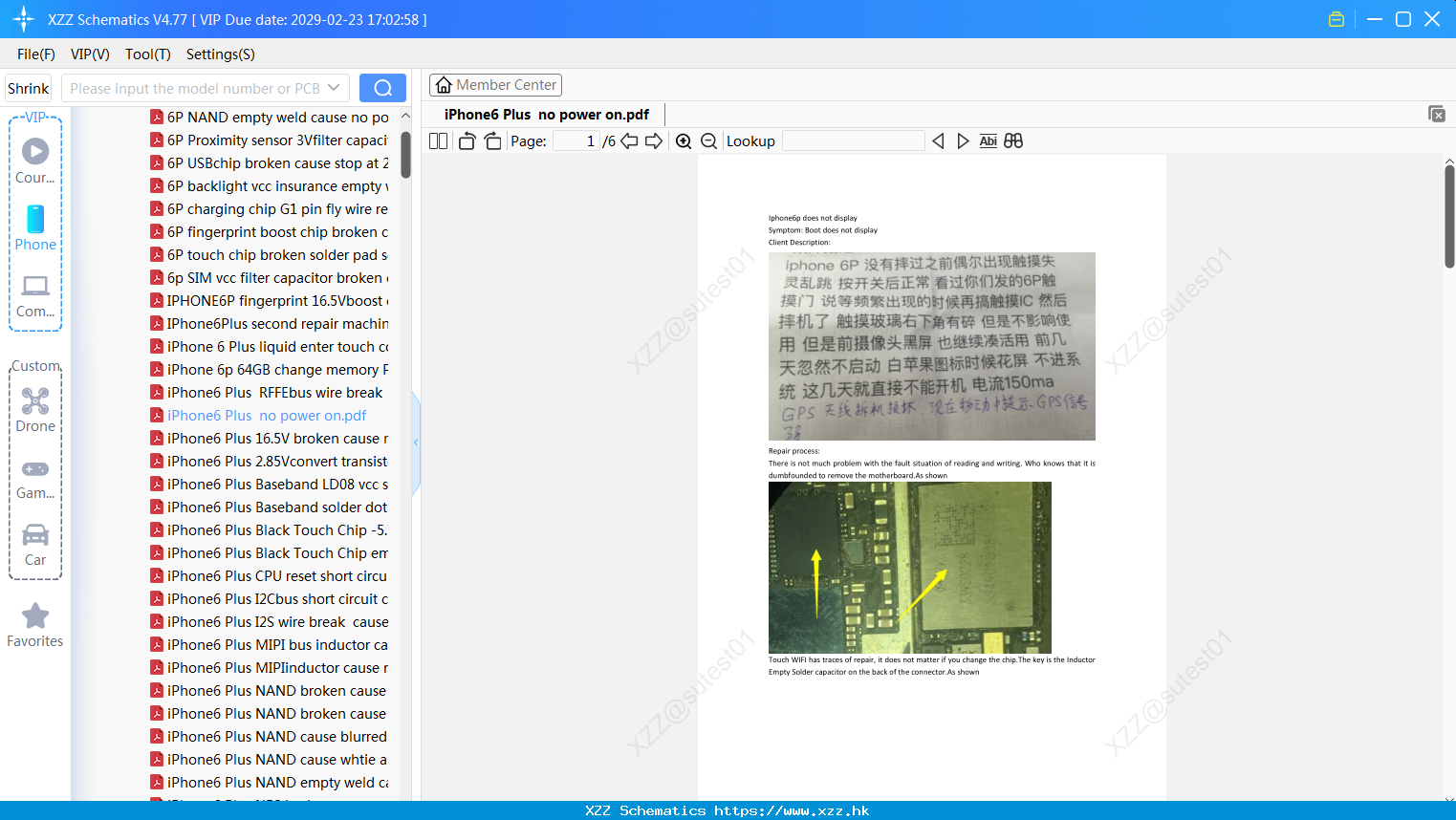Open IPhone6Plus second repair machine file
The width and height of the screenshot is (1456, 820).
tap(270, 324)
